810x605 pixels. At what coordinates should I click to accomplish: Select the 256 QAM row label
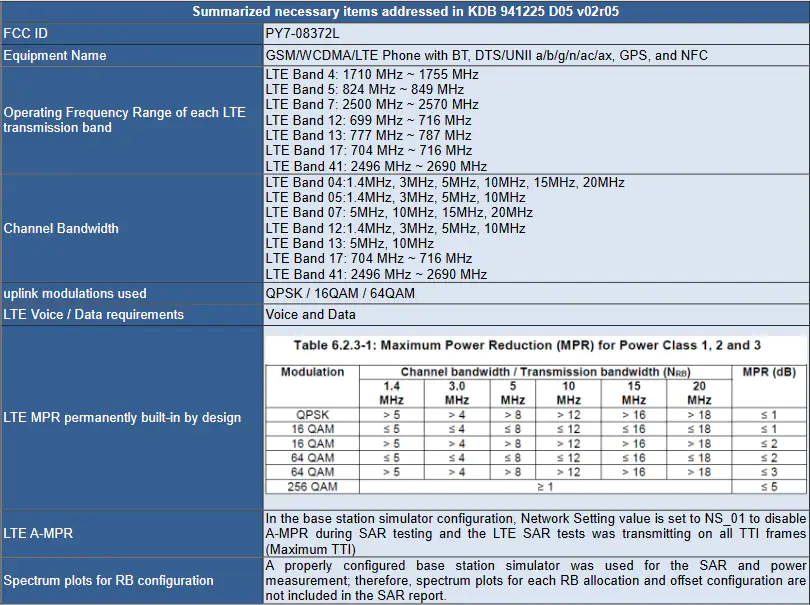click(313, 487)
